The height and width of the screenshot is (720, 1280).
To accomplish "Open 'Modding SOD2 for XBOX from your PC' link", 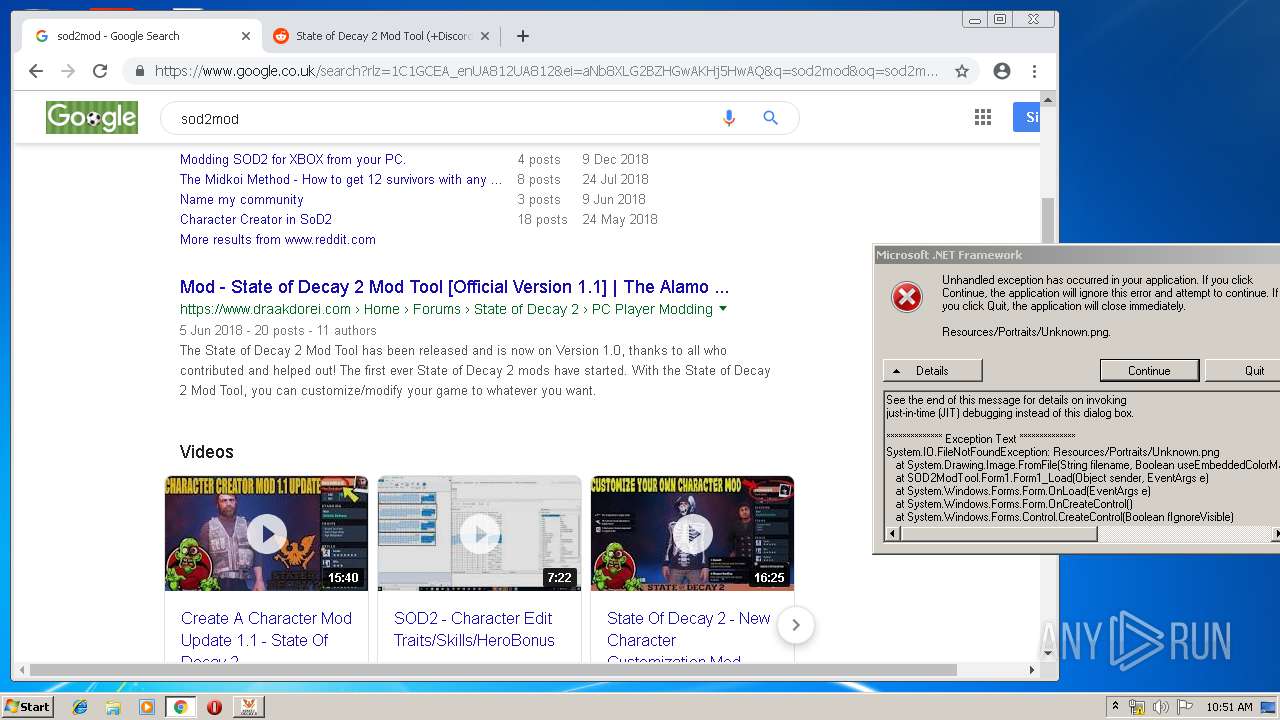I will pos(293,159).
